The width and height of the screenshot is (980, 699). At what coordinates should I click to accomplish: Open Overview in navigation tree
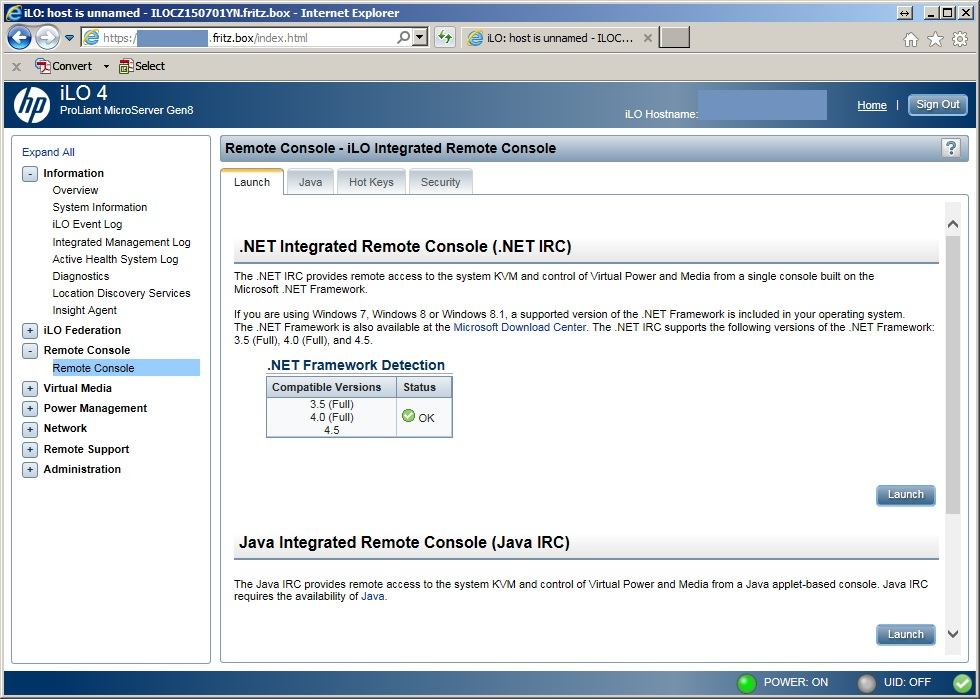pyautogui.click(x=75, y=190)
